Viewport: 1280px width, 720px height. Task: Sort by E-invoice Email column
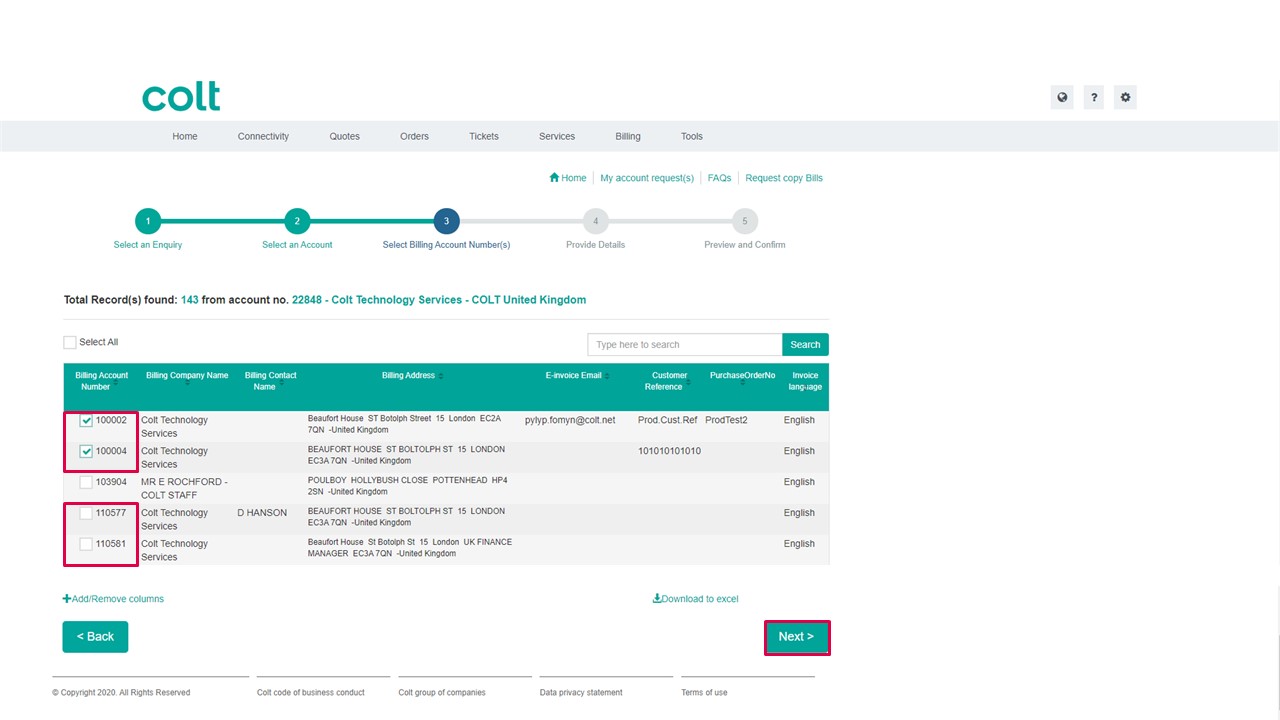tap(577, 376)
